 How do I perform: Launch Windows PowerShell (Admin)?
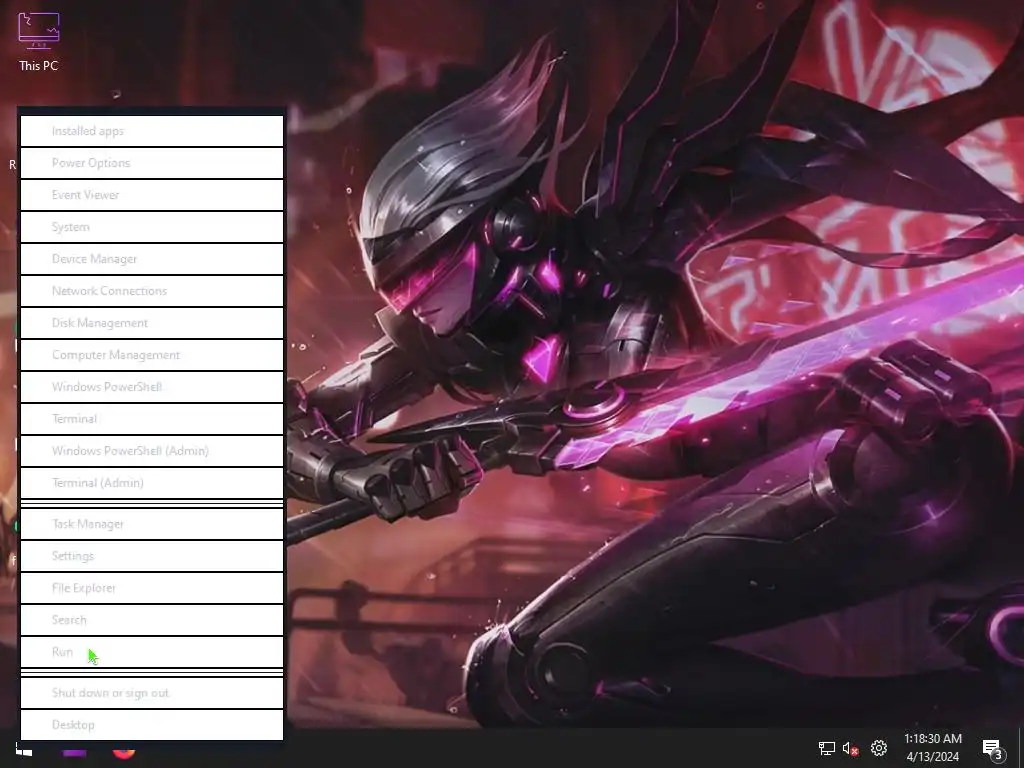click(152, 451)
